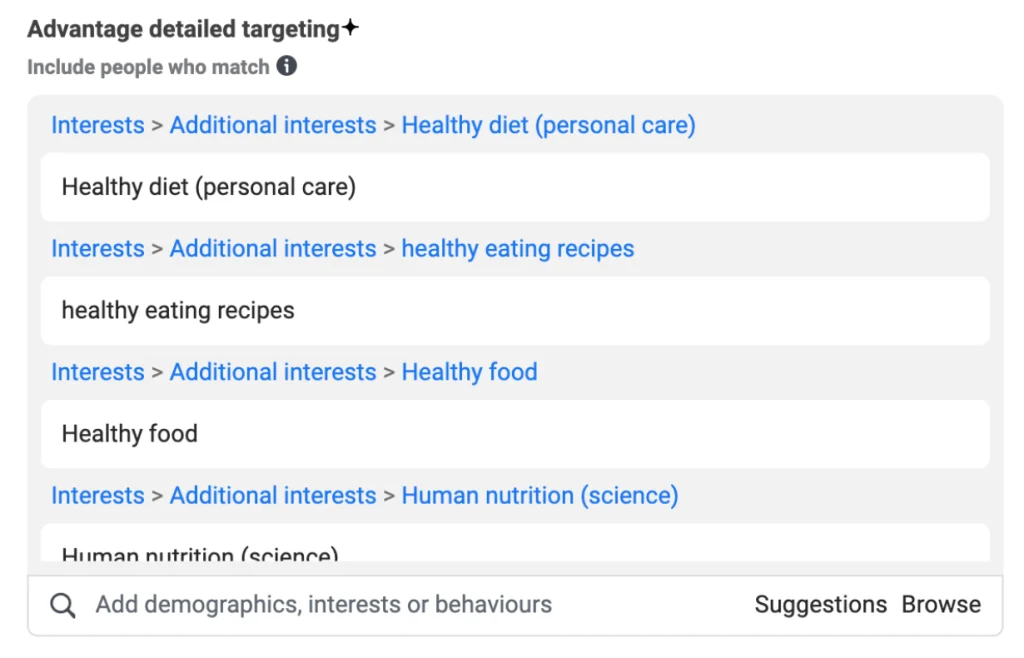Image resolution: width=1024 pixels, height=658 pixels.
Task: Open the Suggestions list
Action: pyautogui.click(x=820, y=605)
